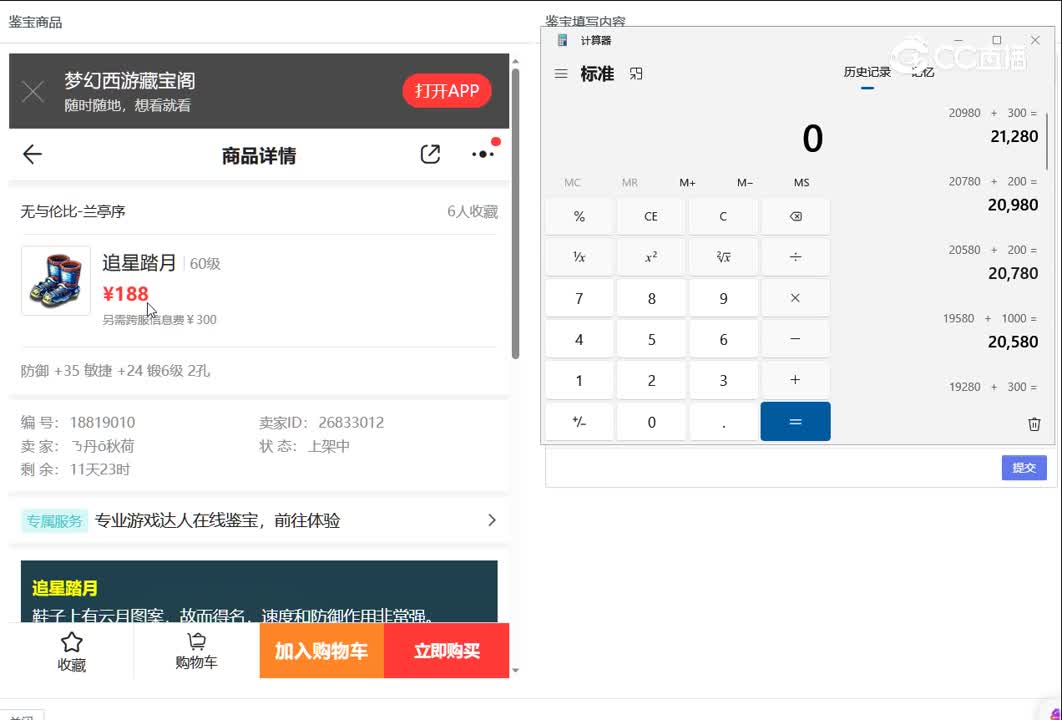Image resolution: width=1062 pixels, height=720 pixels.
Task: Click the ¥188 price text
Action: click(x=126, y=293)
